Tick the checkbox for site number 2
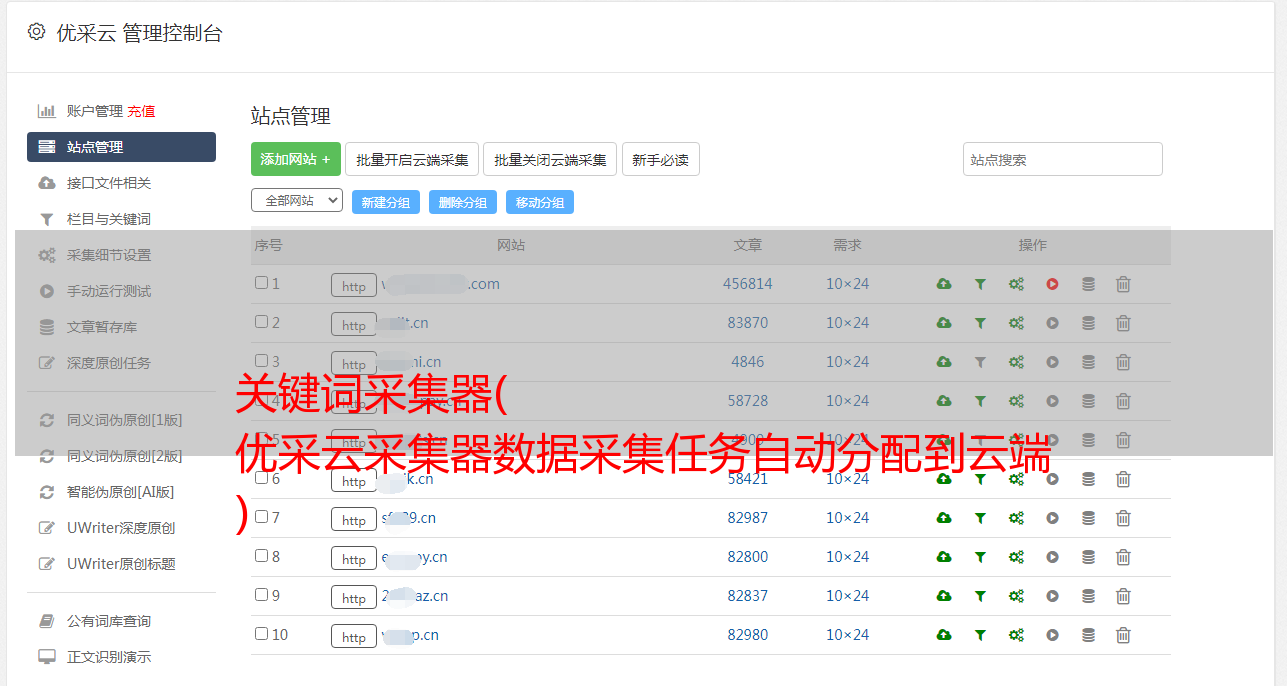The height and width of the screenshot is (686, 1287). (x=261, y=322)
